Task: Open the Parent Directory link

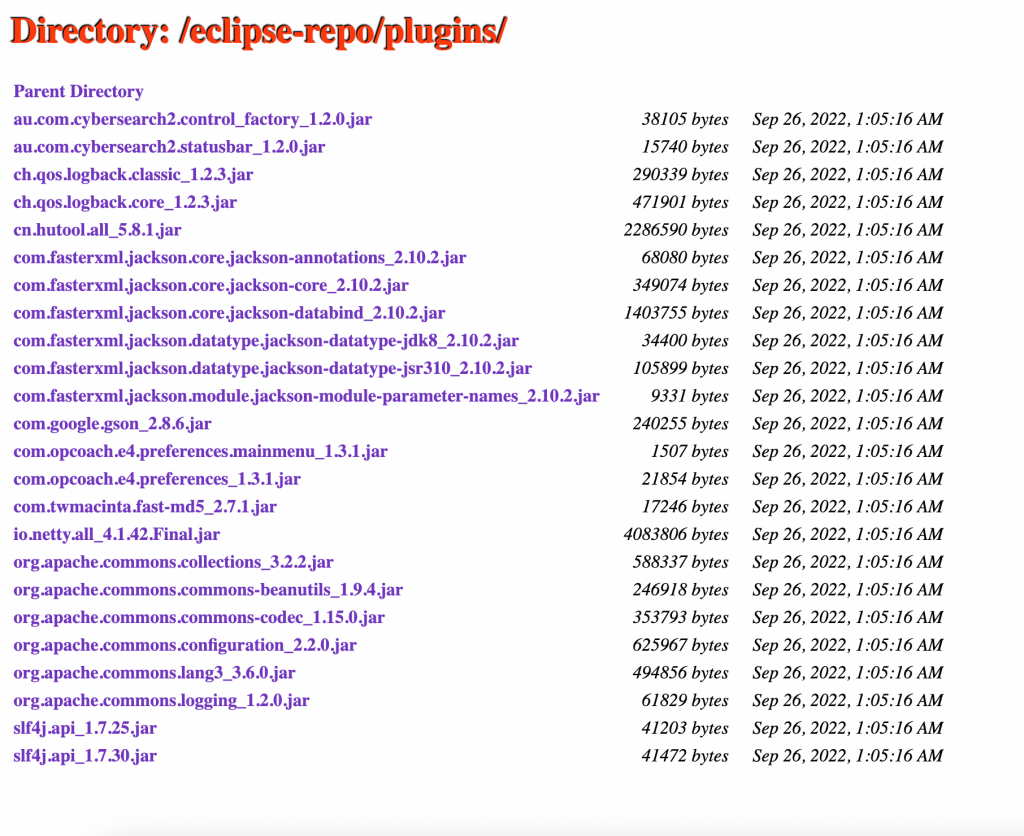Action: click(78, 91)
